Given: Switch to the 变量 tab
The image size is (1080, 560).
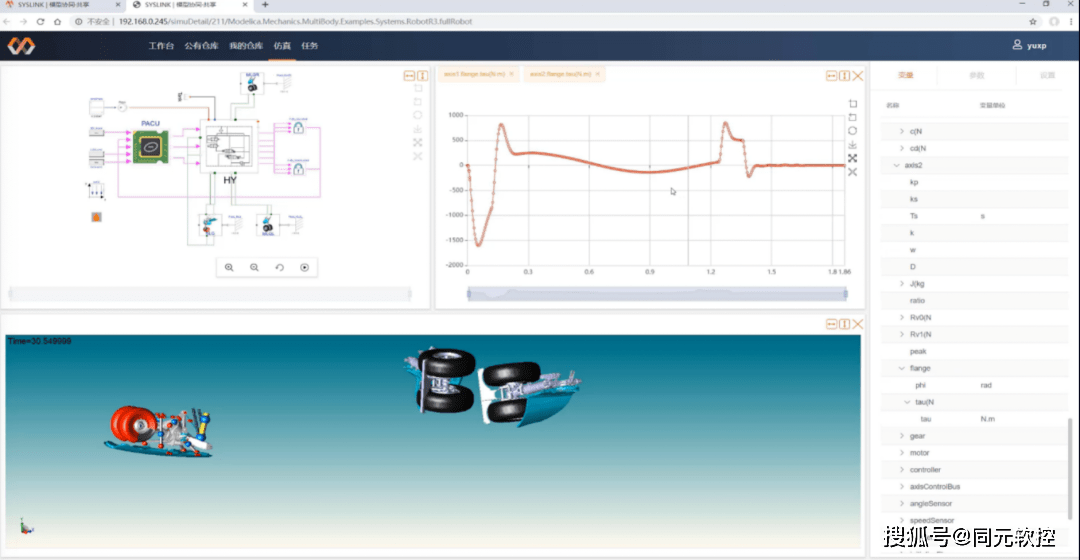Looking at the screenshot, I should click(906, 76).
